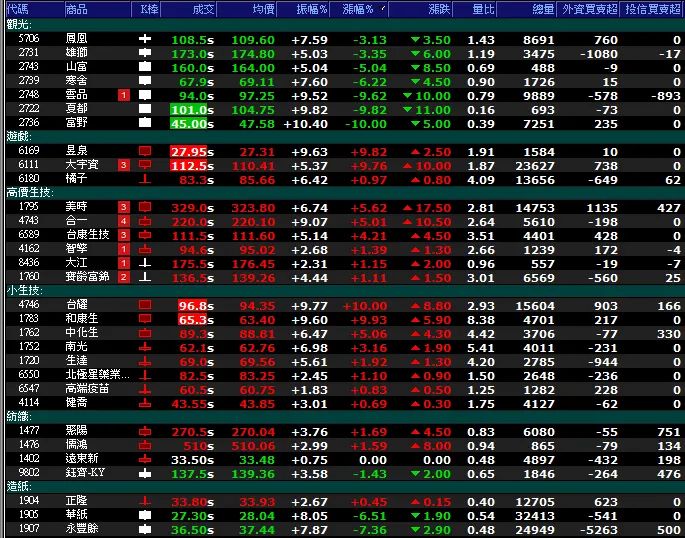Click the K棒 icon for 聚陽 1477
This screenshot has height=538, width=685.
click(x=145, y=431)
